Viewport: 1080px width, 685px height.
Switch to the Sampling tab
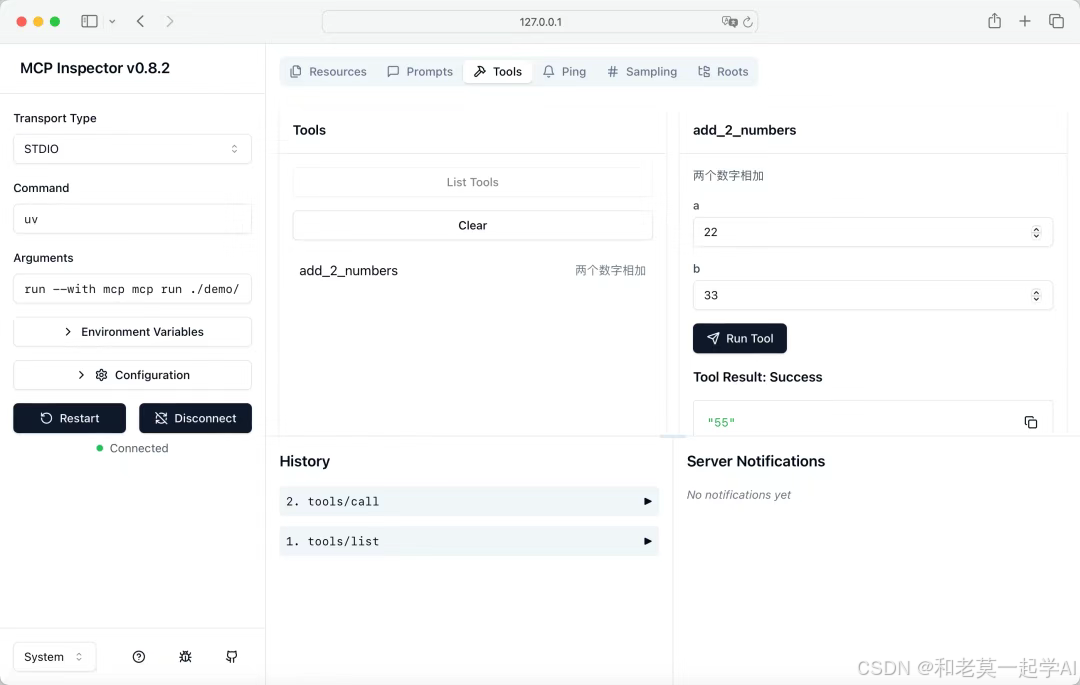(x=642, y=72)
